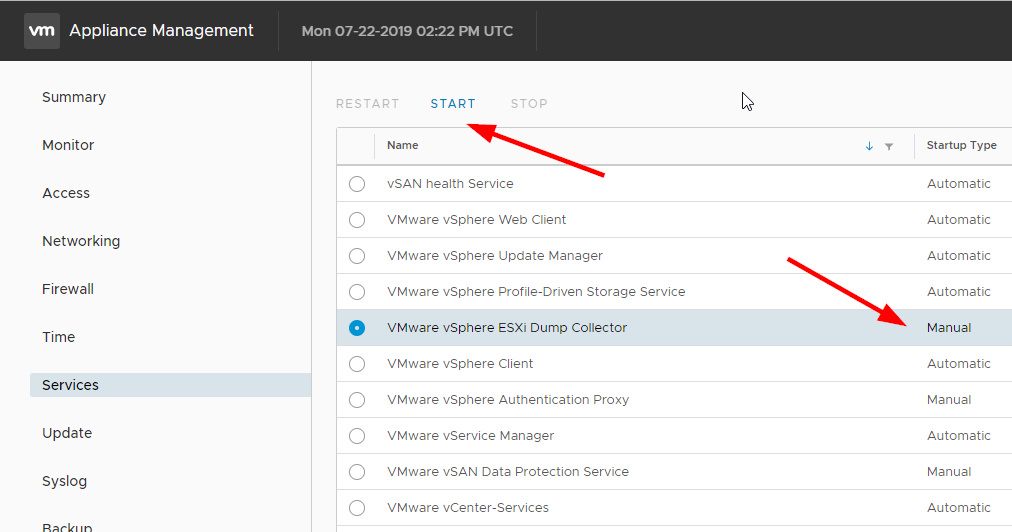Click VMware vSphere Profile-Driven Storage Service name
The image size is (1012, 532).
pos(536,292)
